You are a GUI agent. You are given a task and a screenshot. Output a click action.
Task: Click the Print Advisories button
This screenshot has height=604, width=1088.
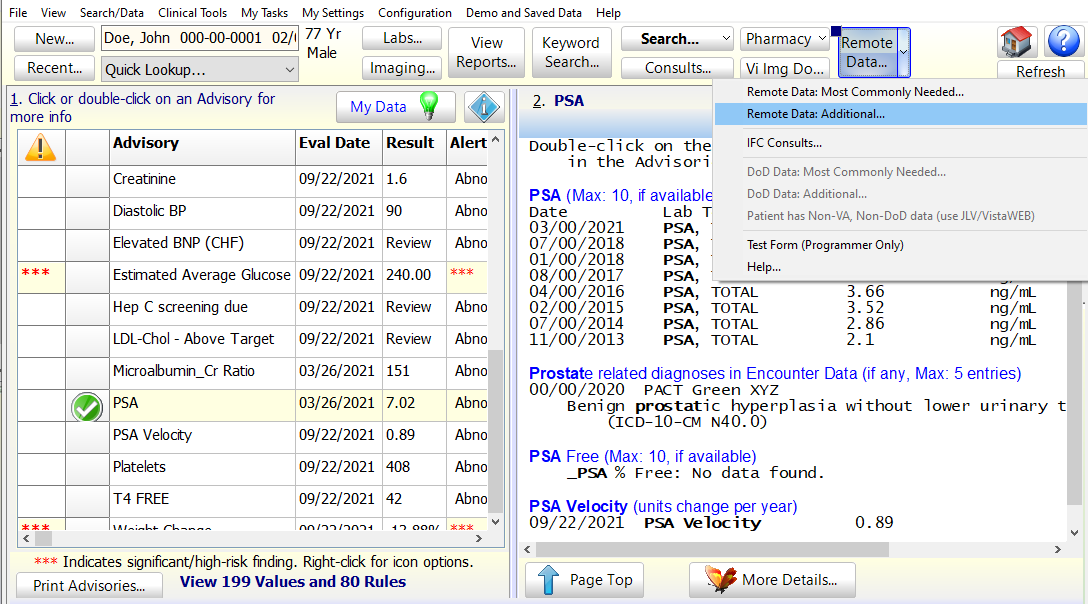coord(89,585)
